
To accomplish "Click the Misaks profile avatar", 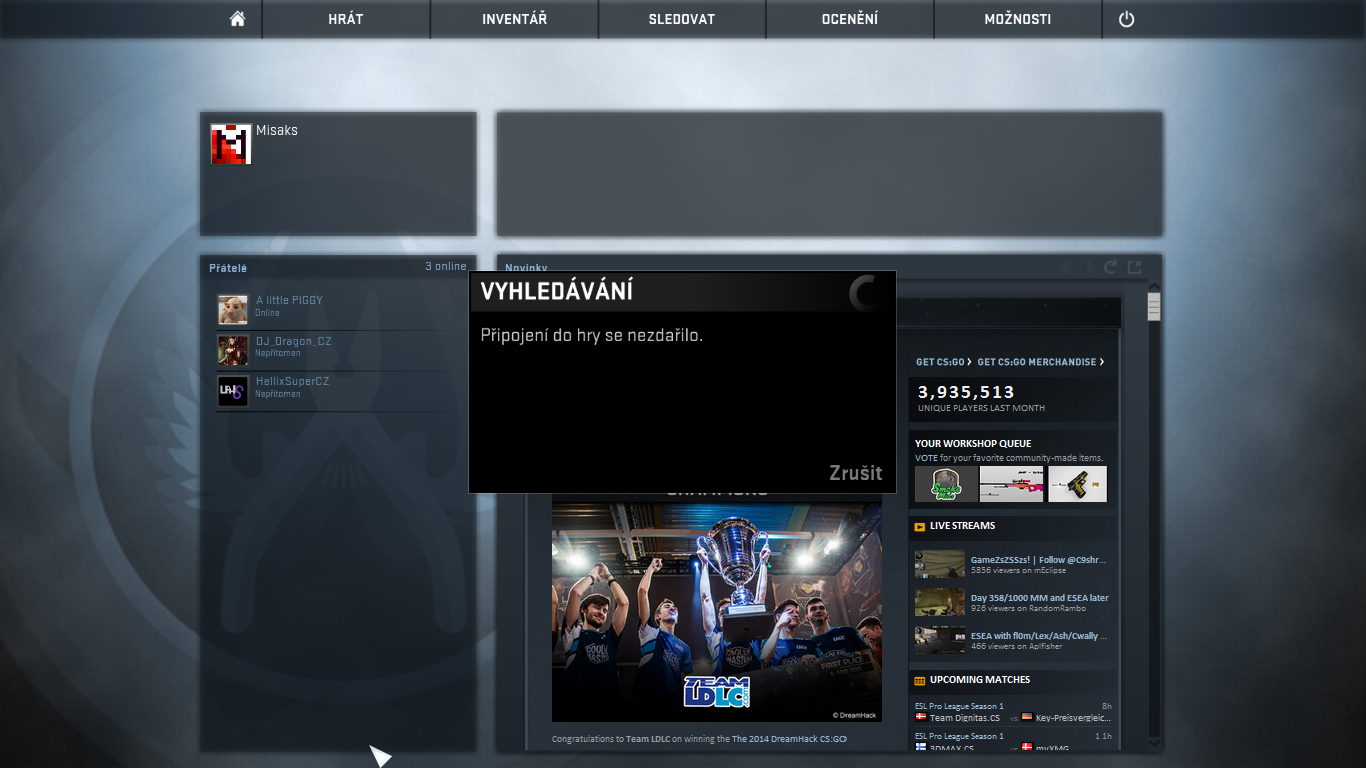I will click(x=230, y=144).
